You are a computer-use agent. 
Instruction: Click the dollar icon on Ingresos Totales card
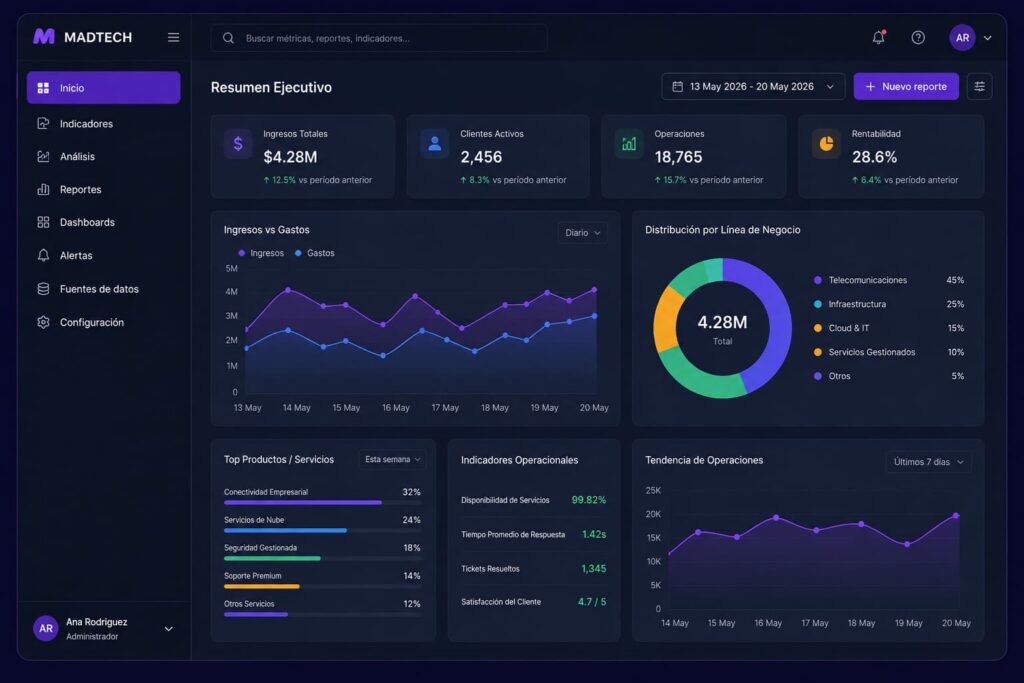(x=238, y=144)
